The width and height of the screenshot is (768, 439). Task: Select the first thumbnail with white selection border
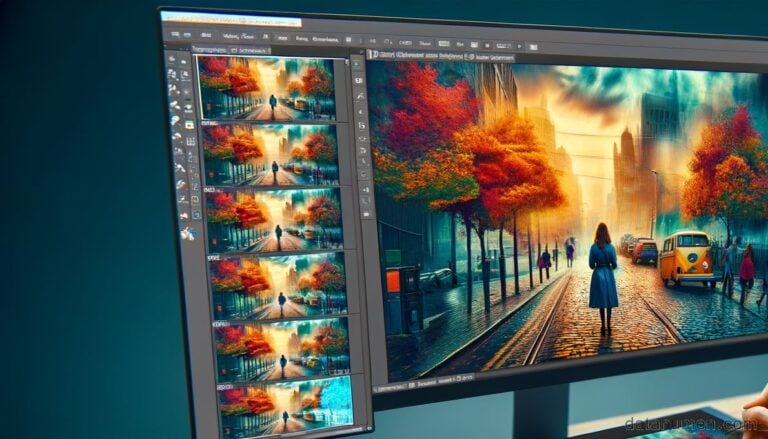[266, 87]
